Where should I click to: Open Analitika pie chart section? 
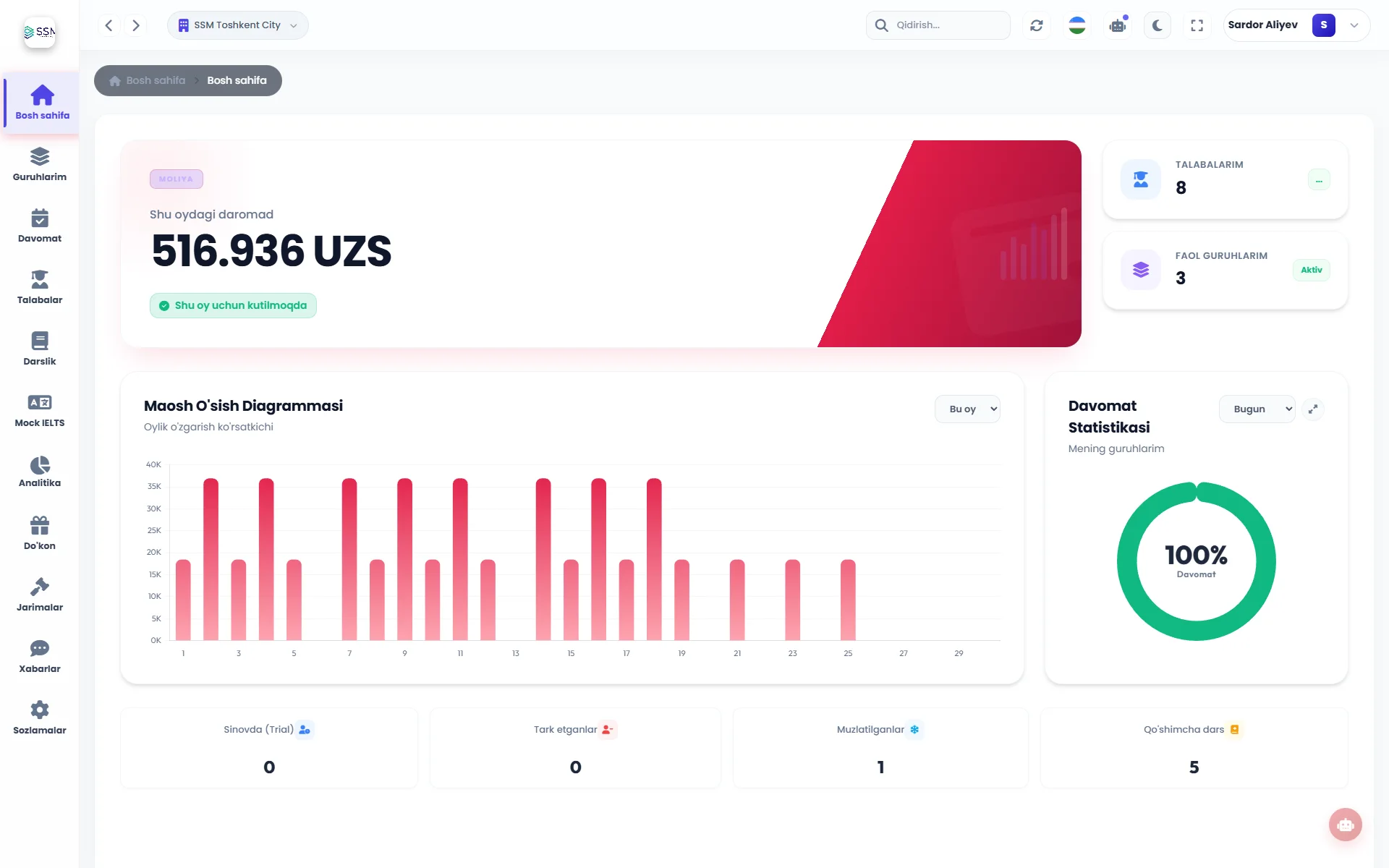click(40, 472)
